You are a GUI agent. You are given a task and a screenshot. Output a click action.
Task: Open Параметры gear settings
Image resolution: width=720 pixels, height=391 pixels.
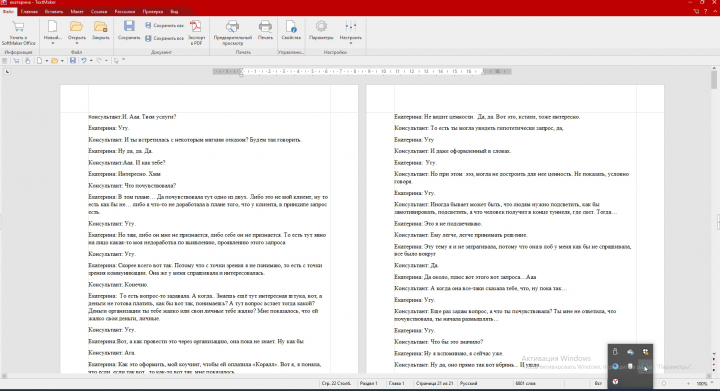point(321,30)
